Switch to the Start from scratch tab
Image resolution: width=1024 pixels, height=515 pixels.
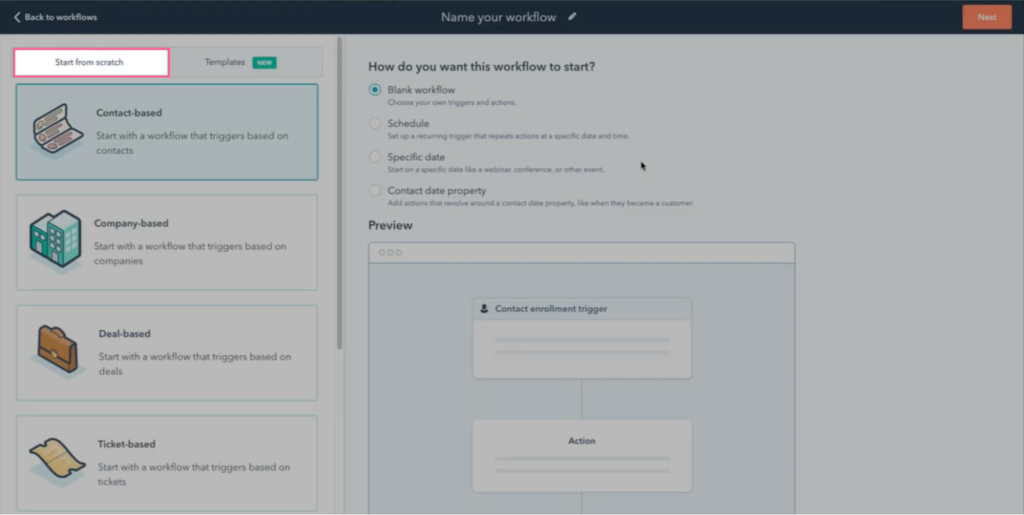click(91, 63)
